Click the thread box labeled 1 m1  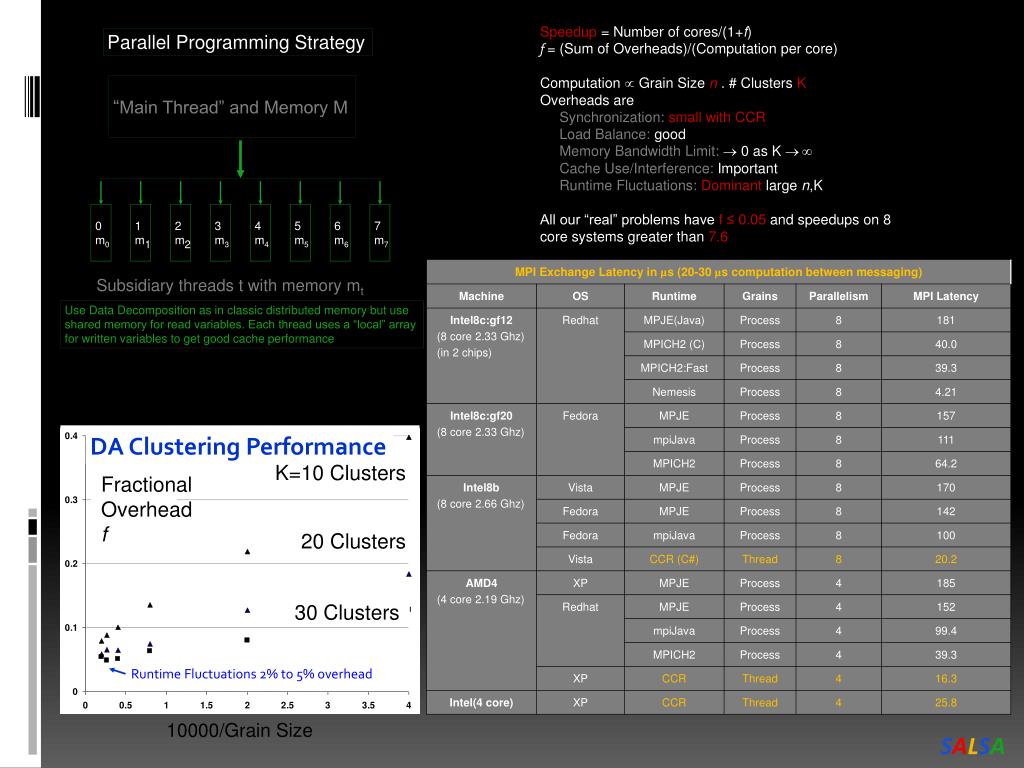(141, 233)
